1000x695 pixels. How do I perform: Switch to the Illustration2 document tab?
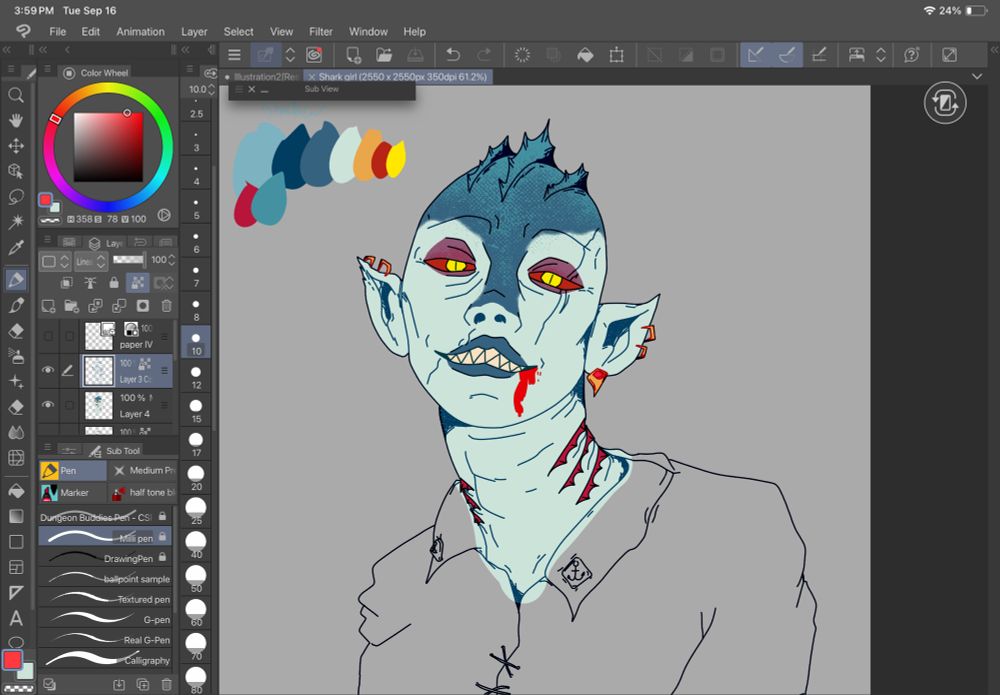[x=262, y=76]
